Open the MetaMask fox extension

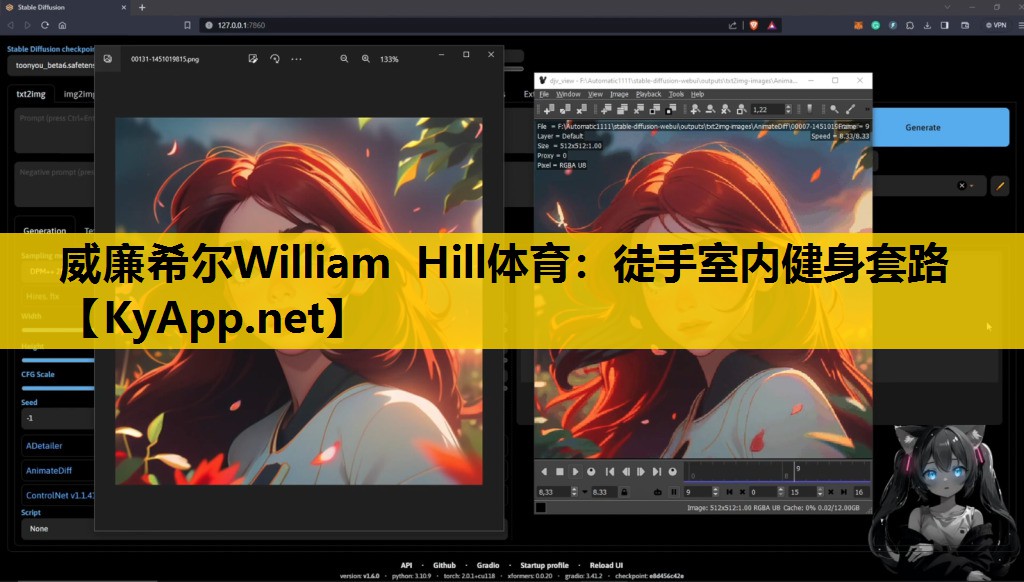tap(858, 25)
